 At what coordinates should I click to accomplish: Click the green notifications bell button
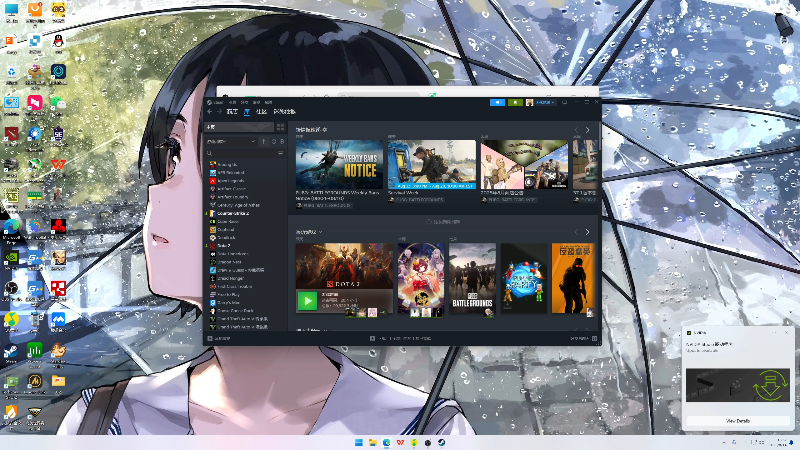(x=515, y=103)
